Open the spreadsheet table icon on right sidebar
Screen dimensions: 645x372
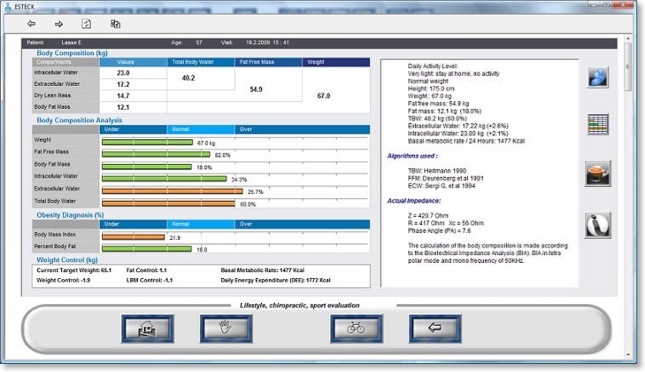click(x=598, y=125)
